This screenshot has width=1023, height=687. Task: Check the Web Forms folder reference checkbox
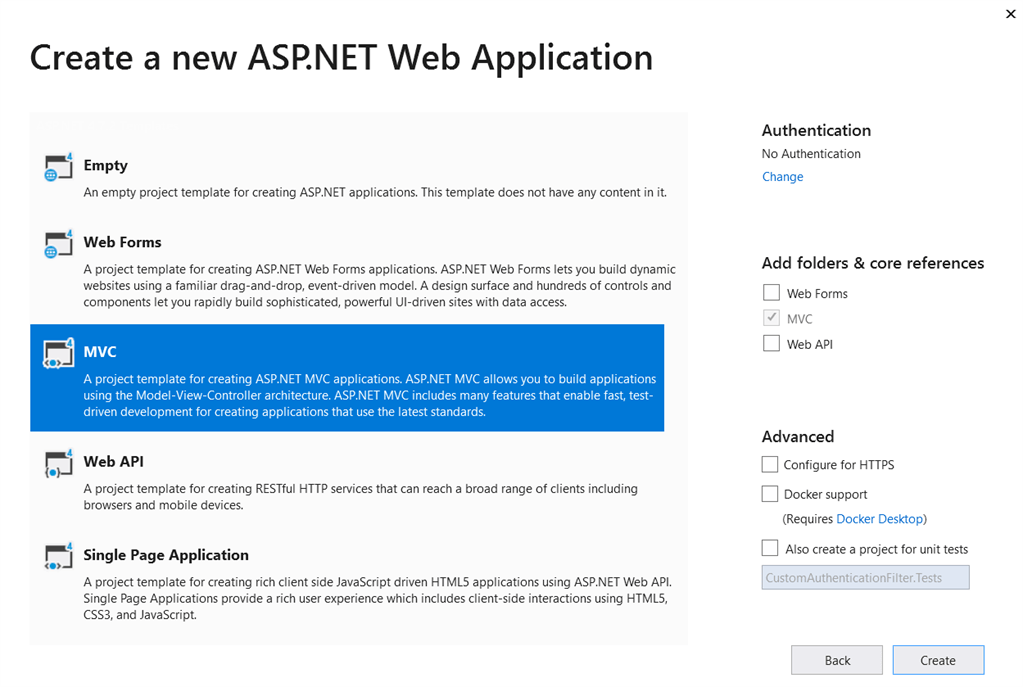pos(771,292)
